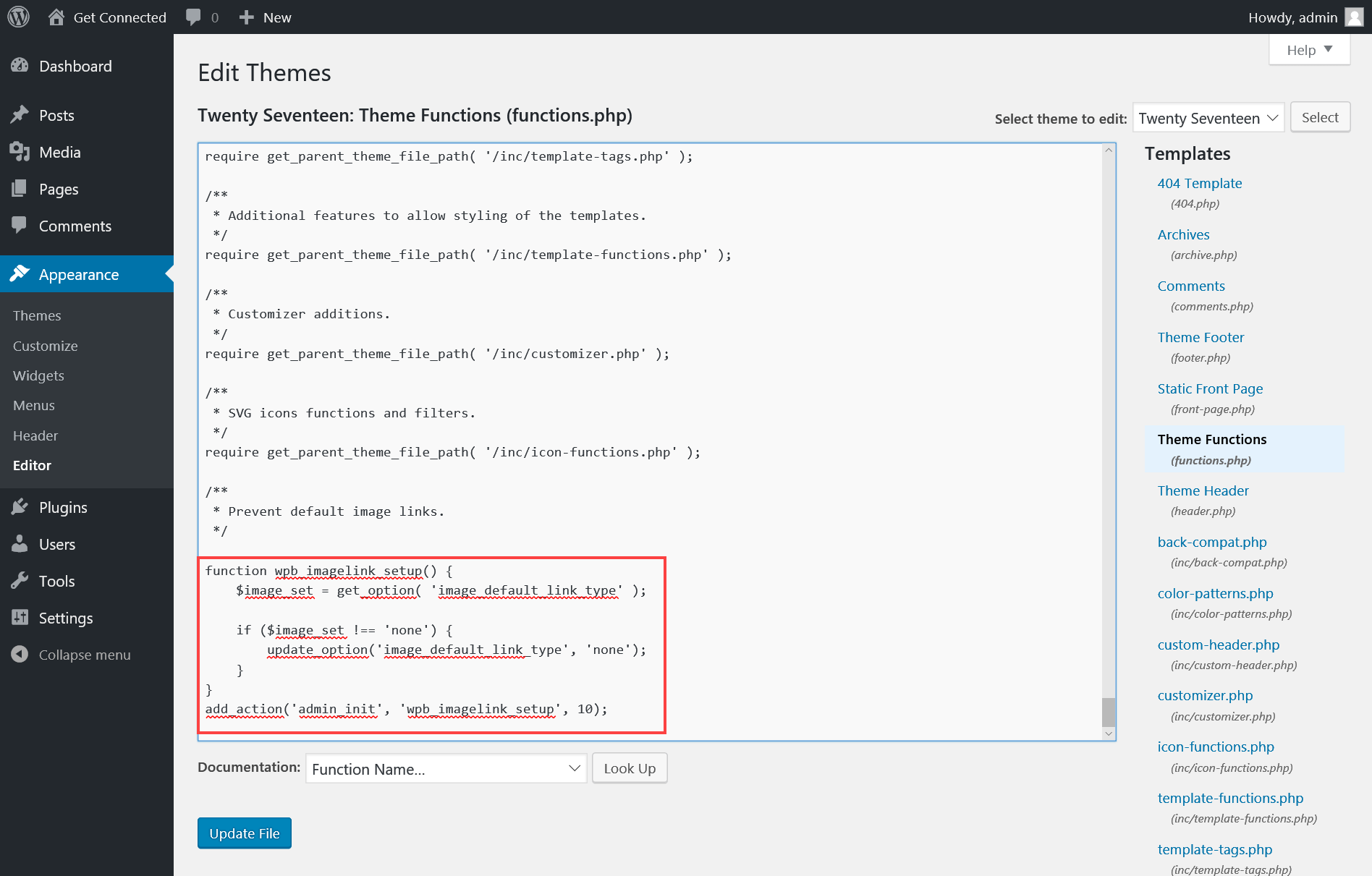Open color-patterns.php file
This screenshot has width=1372, height=876.
click(1215, 593)
